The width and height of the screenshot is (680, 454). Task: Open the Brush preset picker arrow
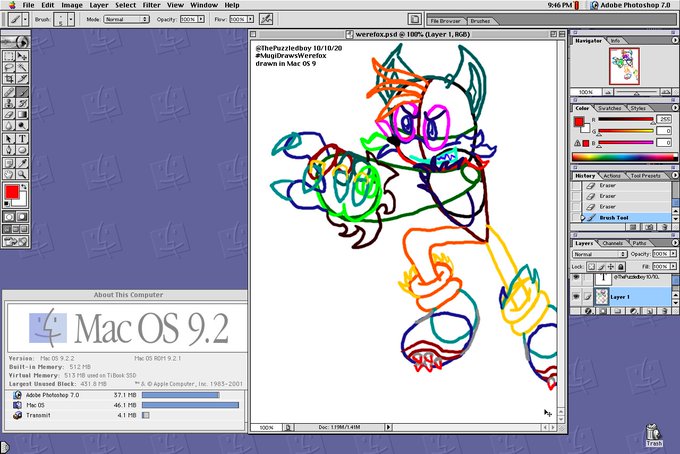tap(71, 19)
